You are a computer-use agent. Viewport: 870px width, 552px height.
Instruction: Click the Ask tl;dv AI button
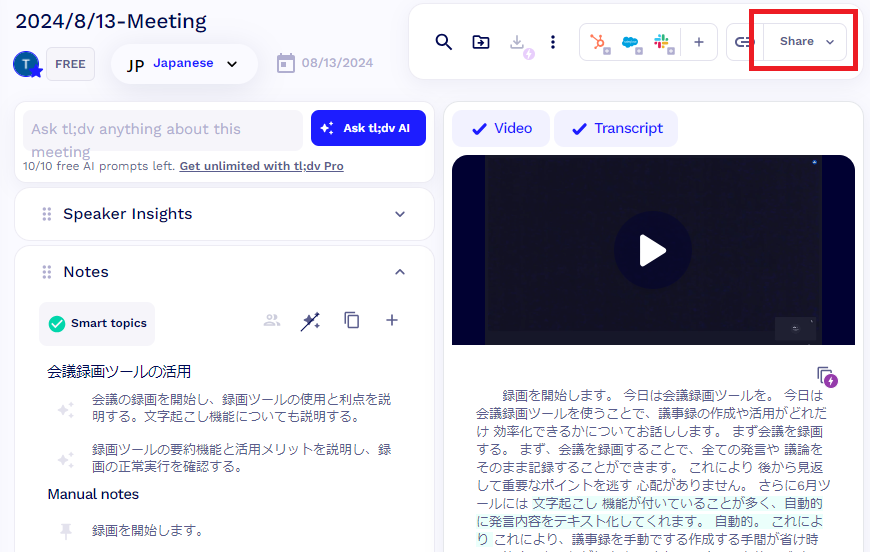point(368,128)
